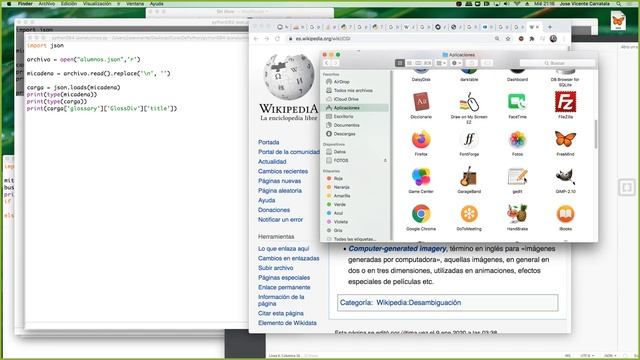The image size is (640, 360).
Task: Open the Página aleatoria link
Action: [x=280, y=191]
